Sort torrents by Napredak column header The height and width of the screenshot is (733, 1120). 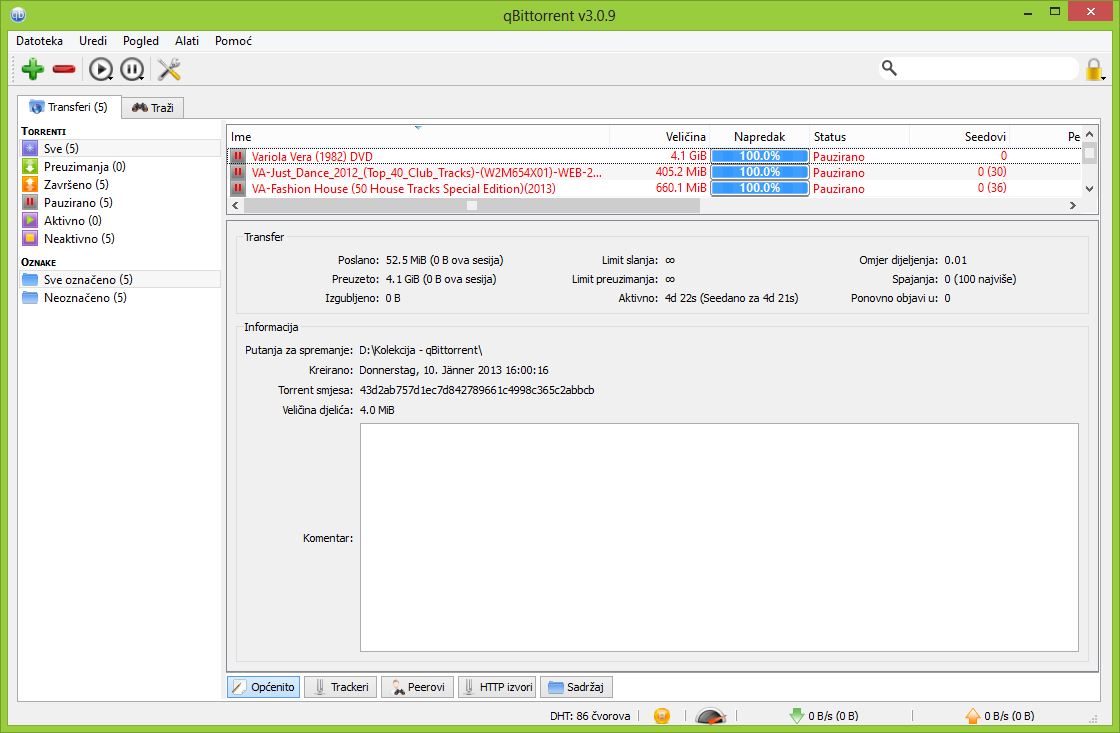pyautogui.click(x=759, y=136)
